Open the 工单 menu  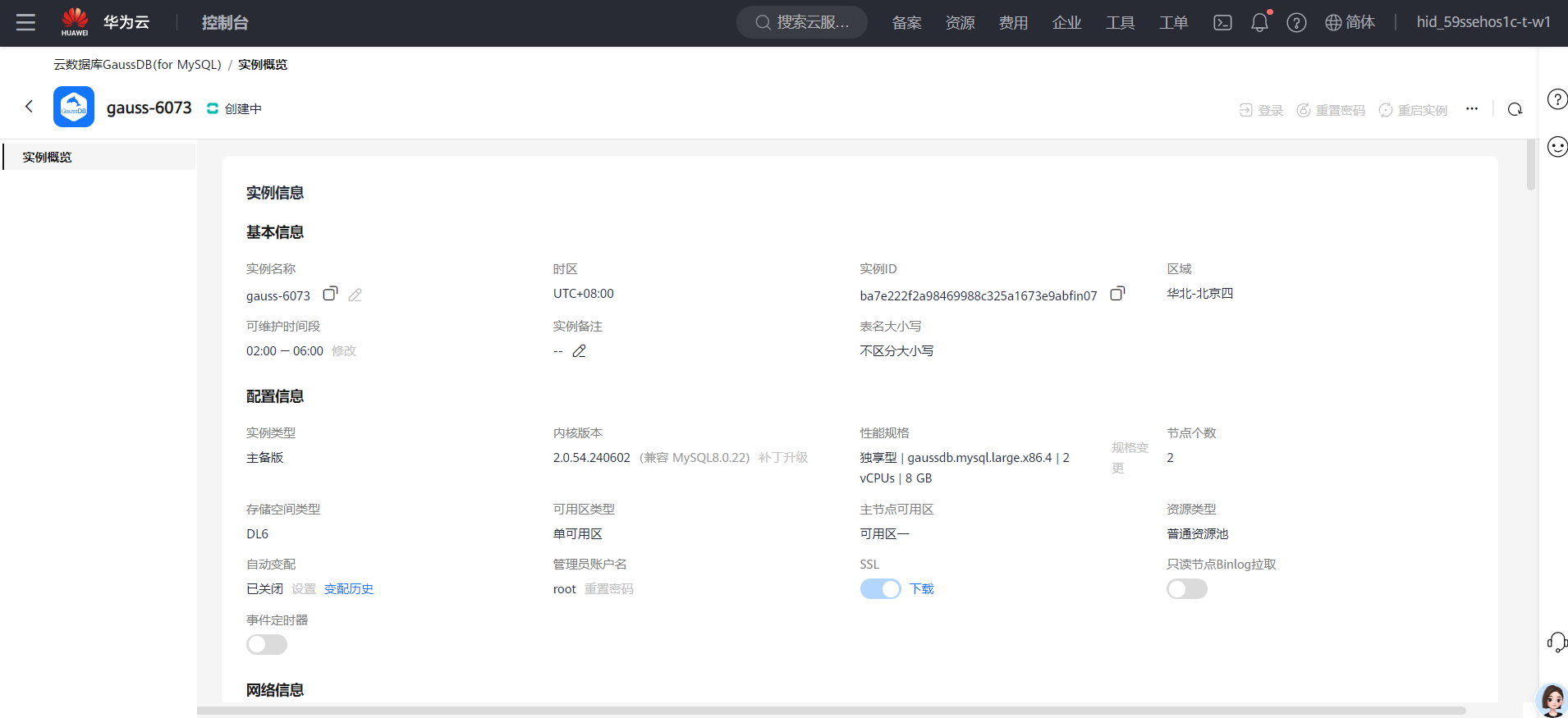coord(1174,22)
